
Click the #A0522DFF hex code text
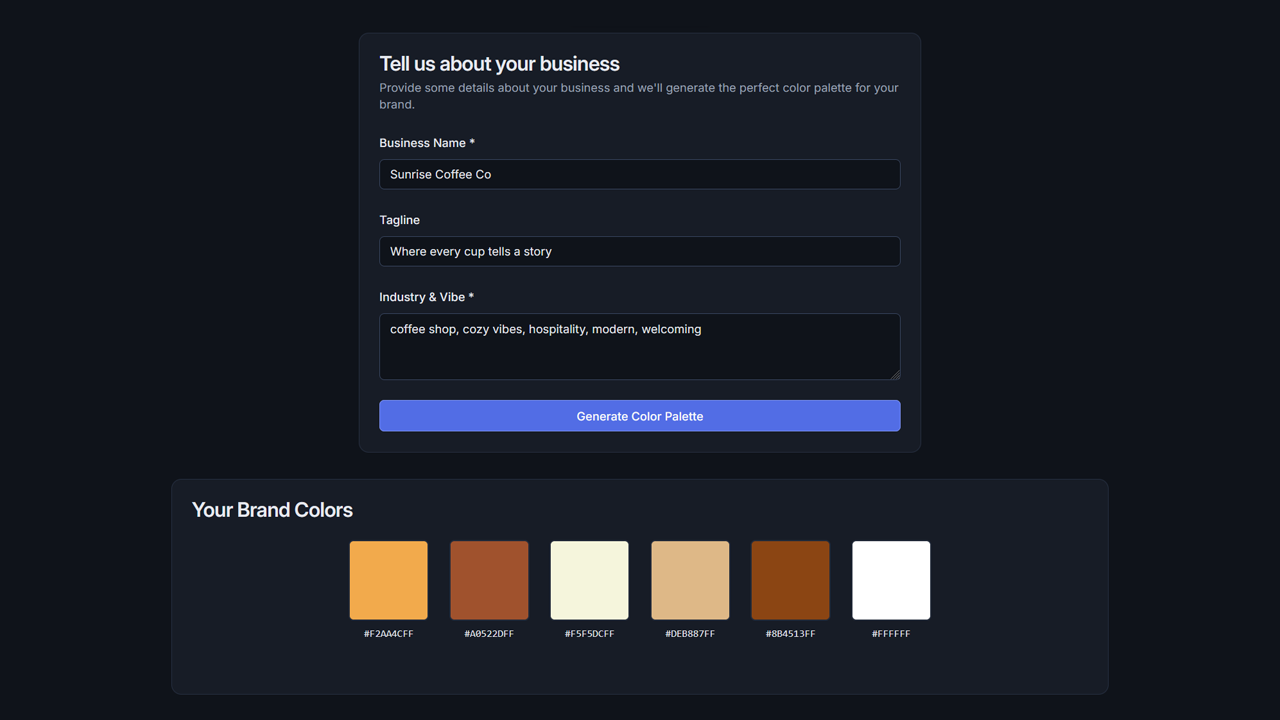pyautogui.click(x=489, y=634)
